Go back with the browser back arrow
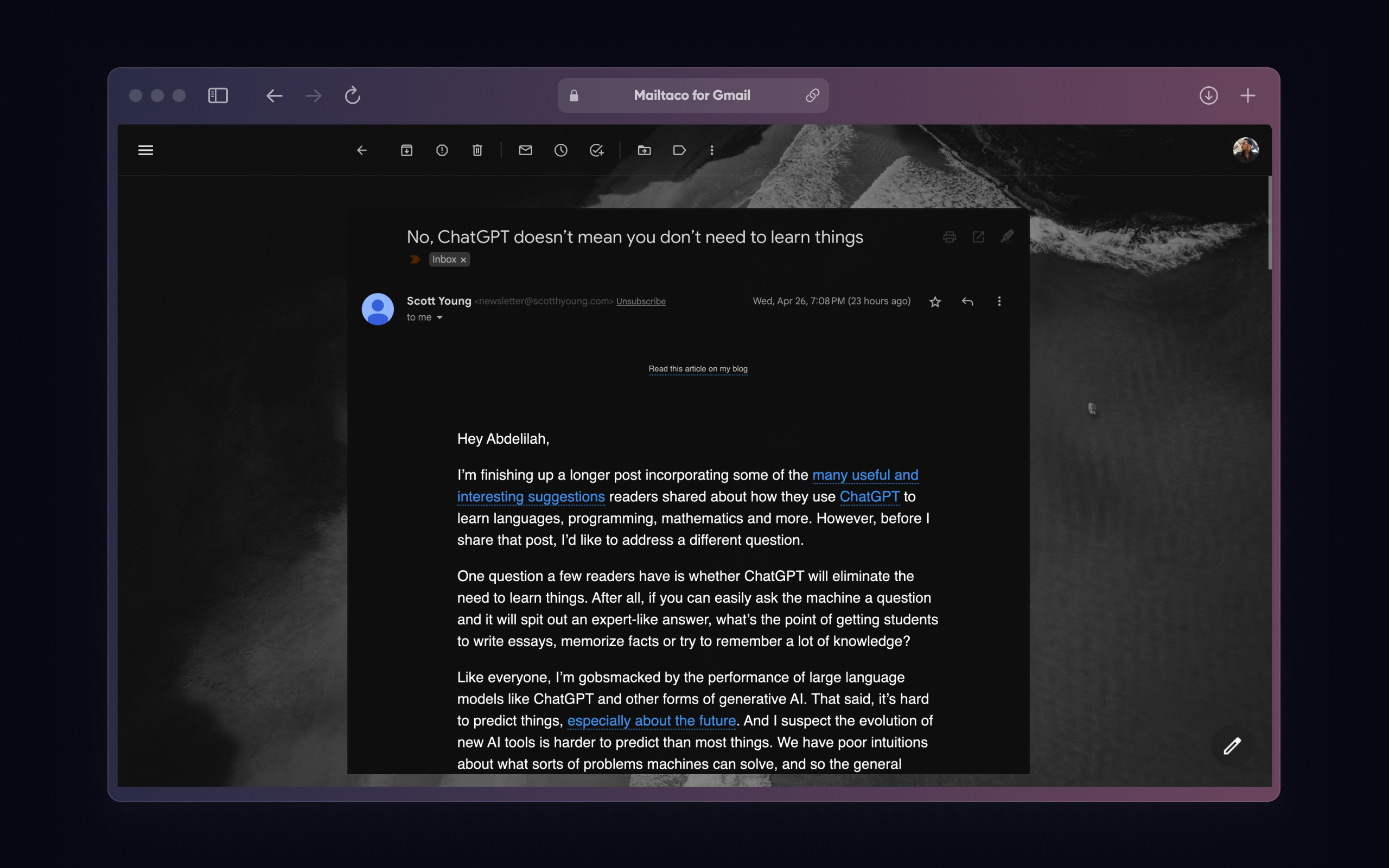The image size is (1389, 868). click(x=275, y=95)
